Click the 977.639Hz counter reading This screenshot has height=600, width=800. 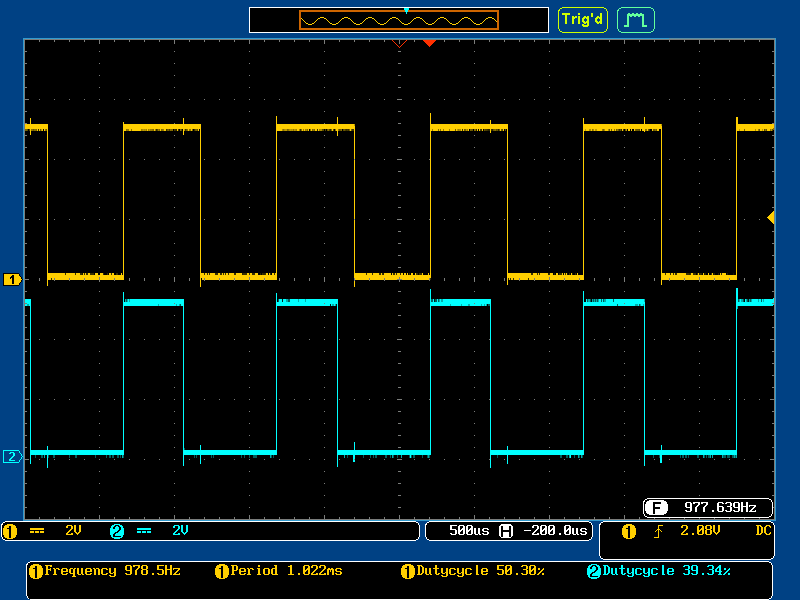[x=720, y=507]
